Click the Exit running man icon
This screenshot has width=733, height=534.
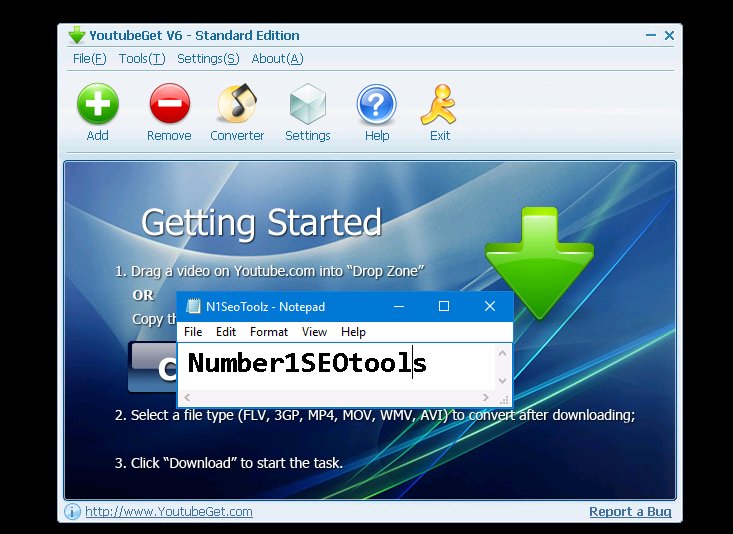[438, 105]
